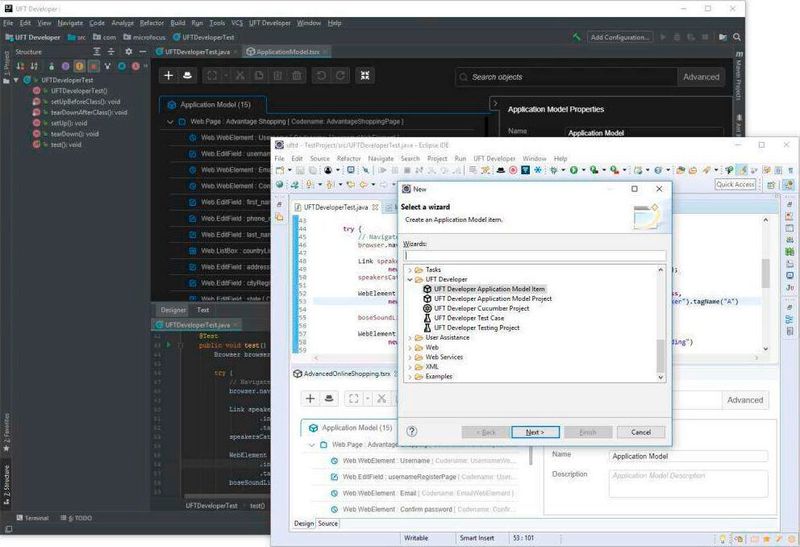The height and width of the screenshot is (547, 800).
Task: Click the undo icon in the IntelliJ model toolbar
Action: pyautogui.click(x=321, y=76)
